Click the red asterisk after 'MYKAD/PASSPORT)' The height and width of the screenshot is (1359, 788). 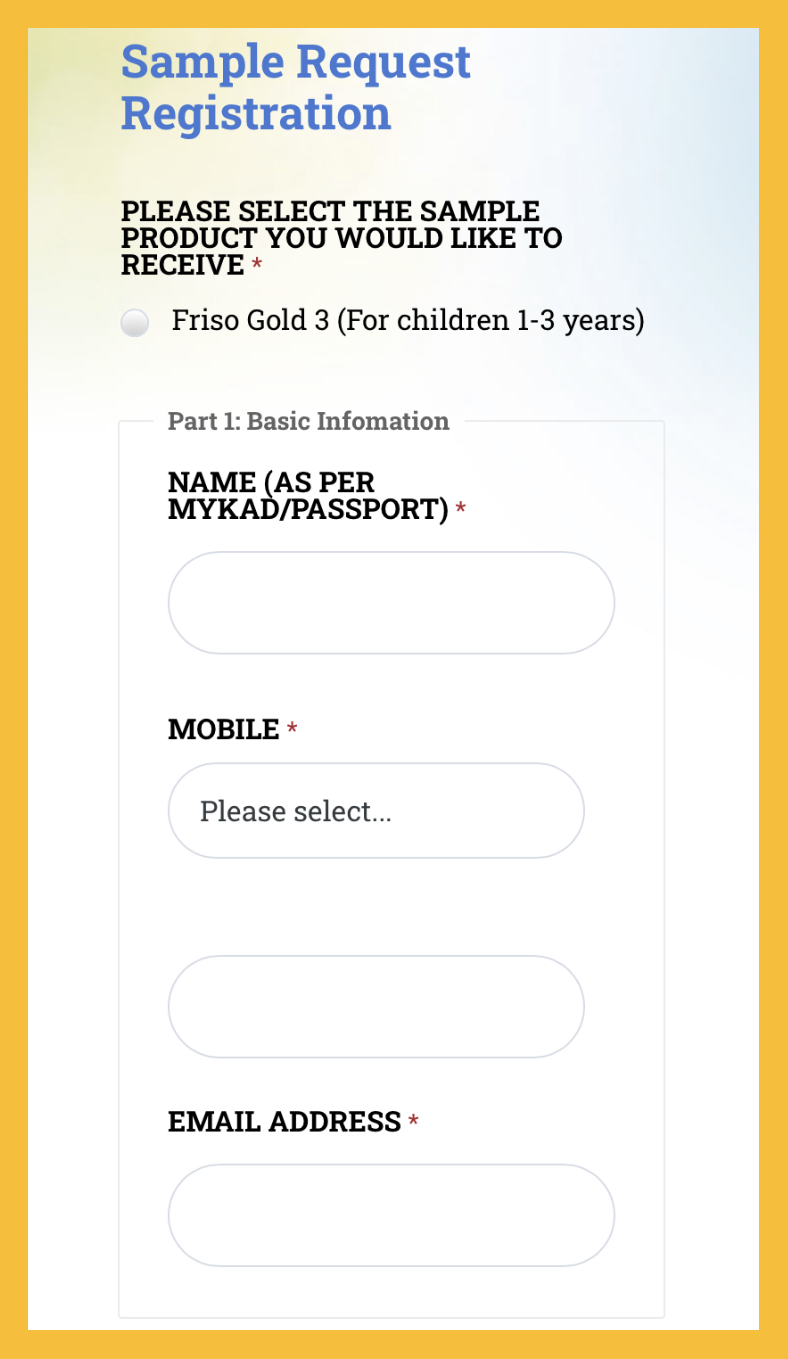pyautogui.click(x=460, y=510)
